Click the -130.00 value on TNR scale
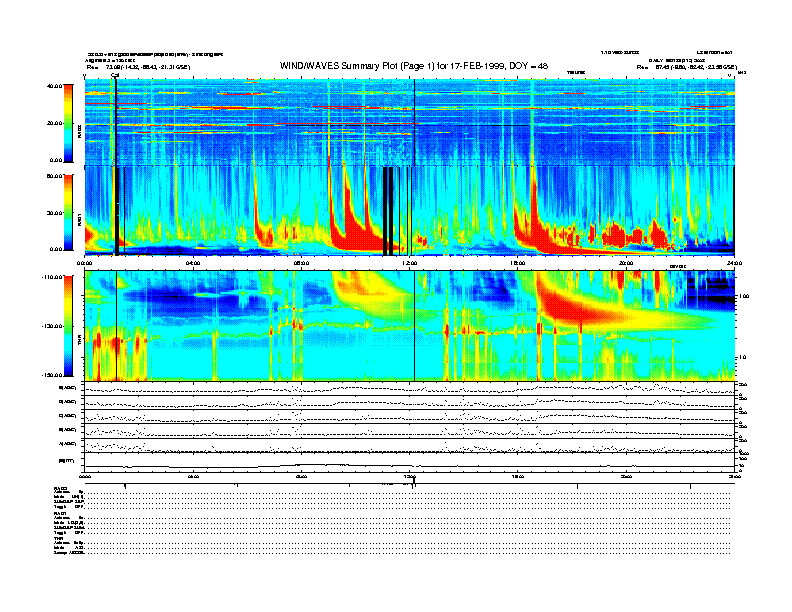 pos(52,326)
